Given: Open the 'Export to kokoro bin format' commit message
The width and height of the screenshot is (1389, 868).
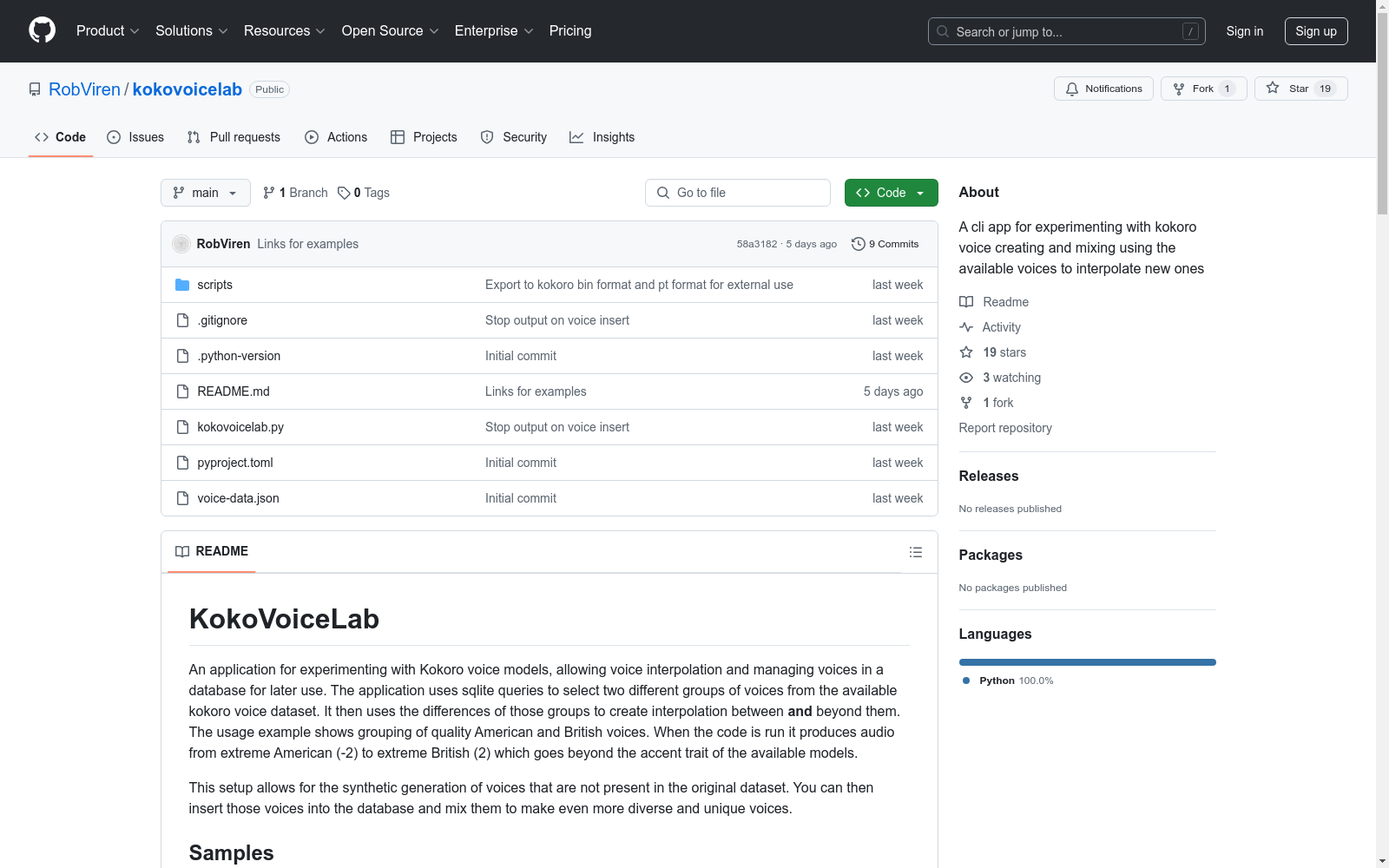Looking at the screenshot, I should 639,285.
